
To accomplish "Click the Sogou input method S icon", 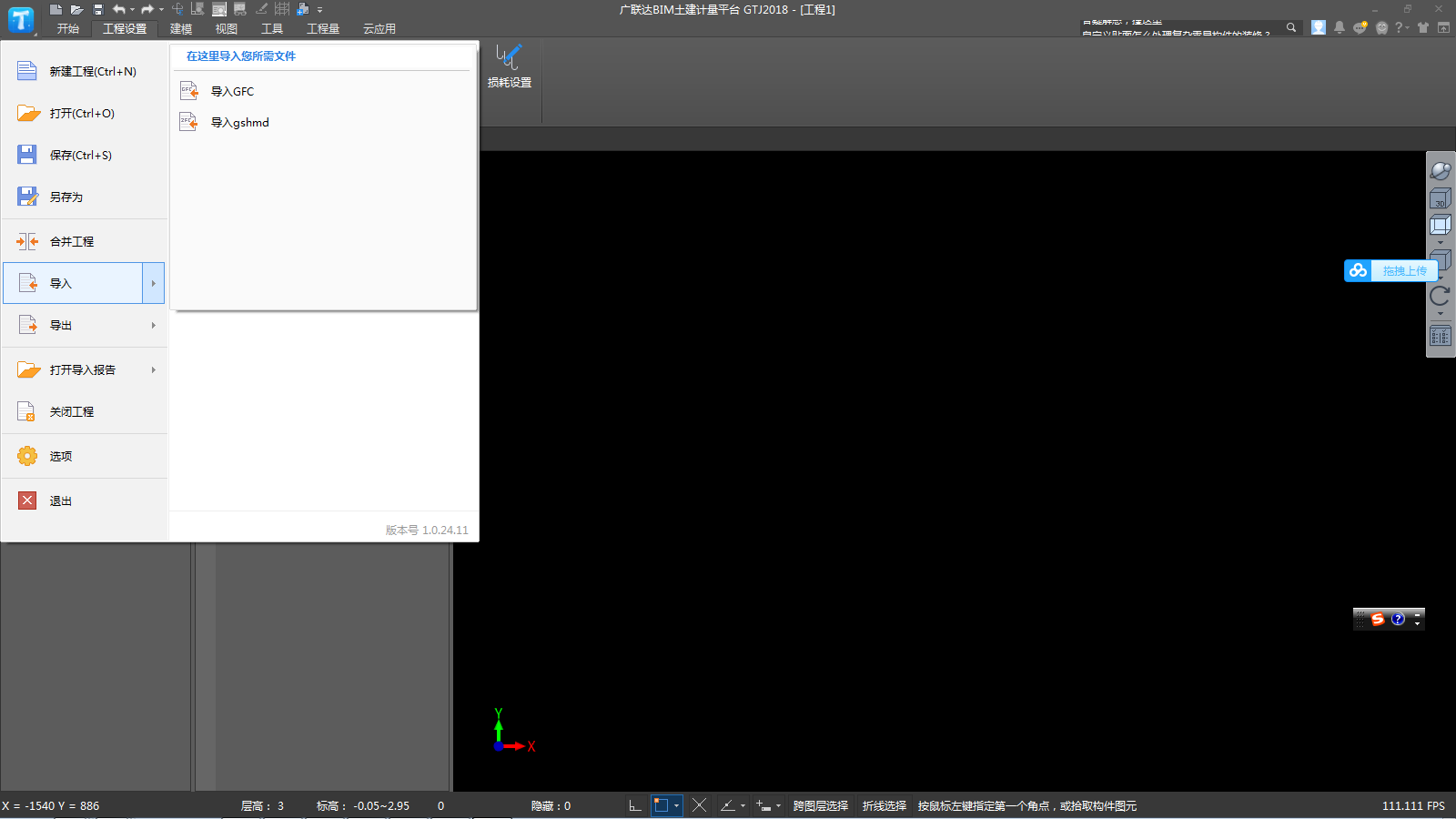I will click(x=1378, y=619).
